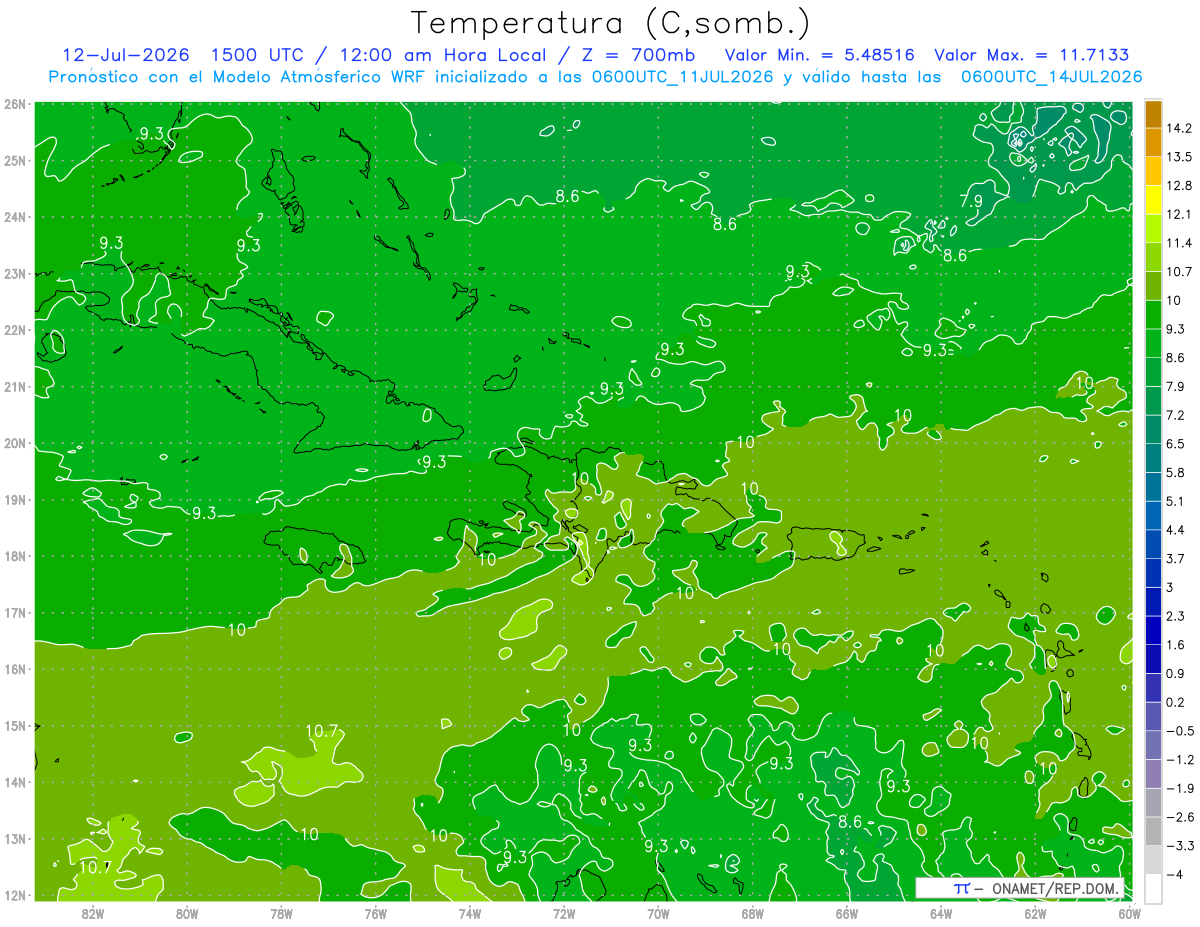1200x927 pixels.
Task: Click the colorbar label "12.1"
Action: [1180, 214]
